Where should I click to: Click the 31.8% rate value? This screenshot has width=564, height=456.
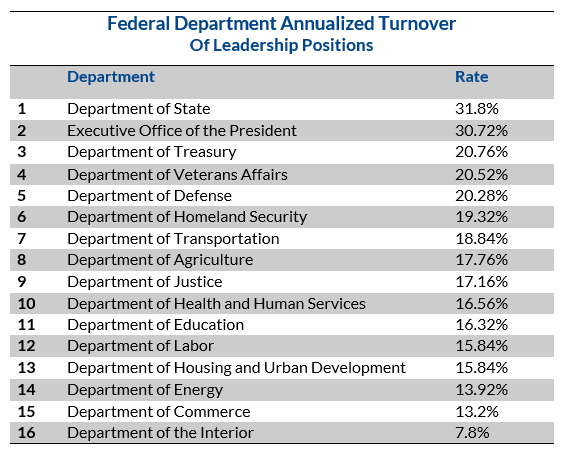coord(477,109)
